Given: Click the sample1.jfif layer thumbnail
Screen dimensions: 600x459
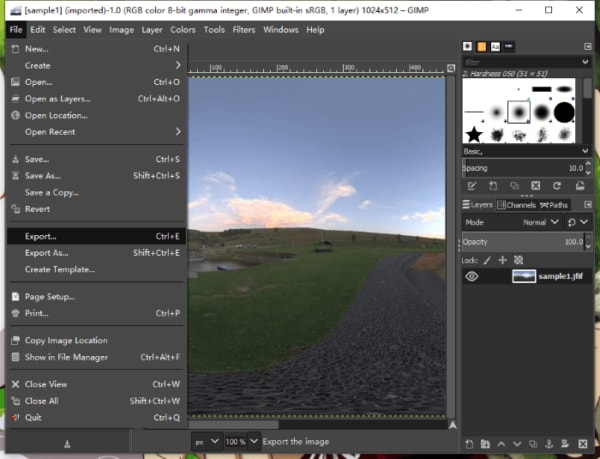Looking at the screenshot, I should pos(523,276).
